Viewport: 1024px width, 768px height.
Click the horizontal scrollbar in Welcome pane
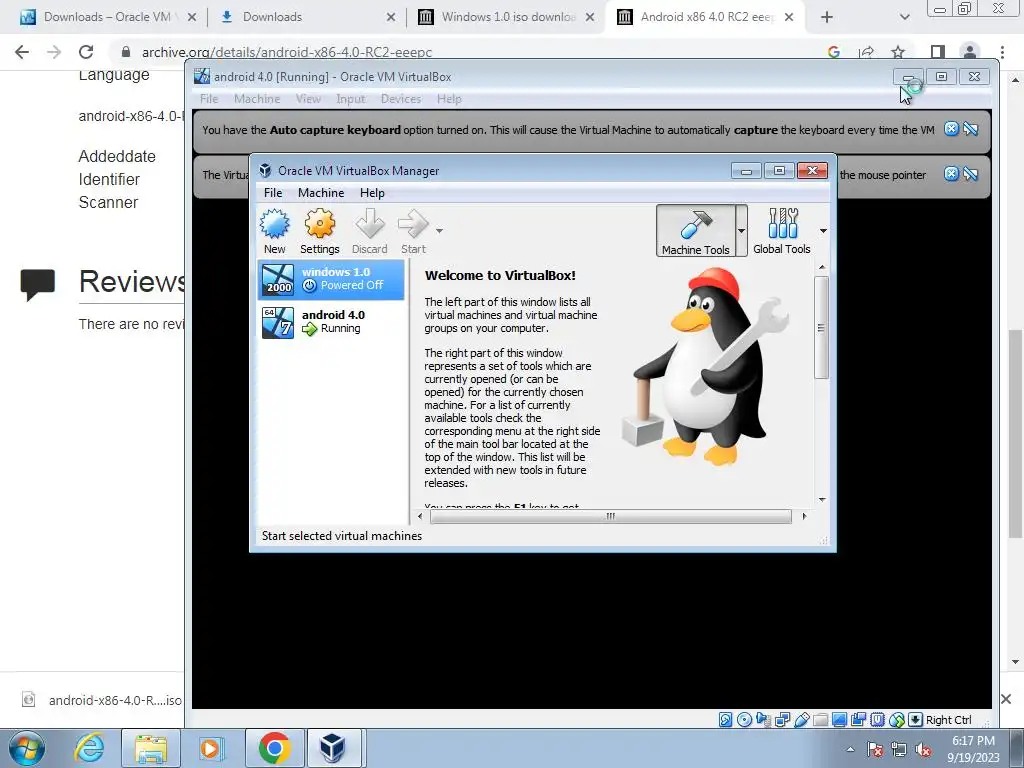(x=611, y=516)
